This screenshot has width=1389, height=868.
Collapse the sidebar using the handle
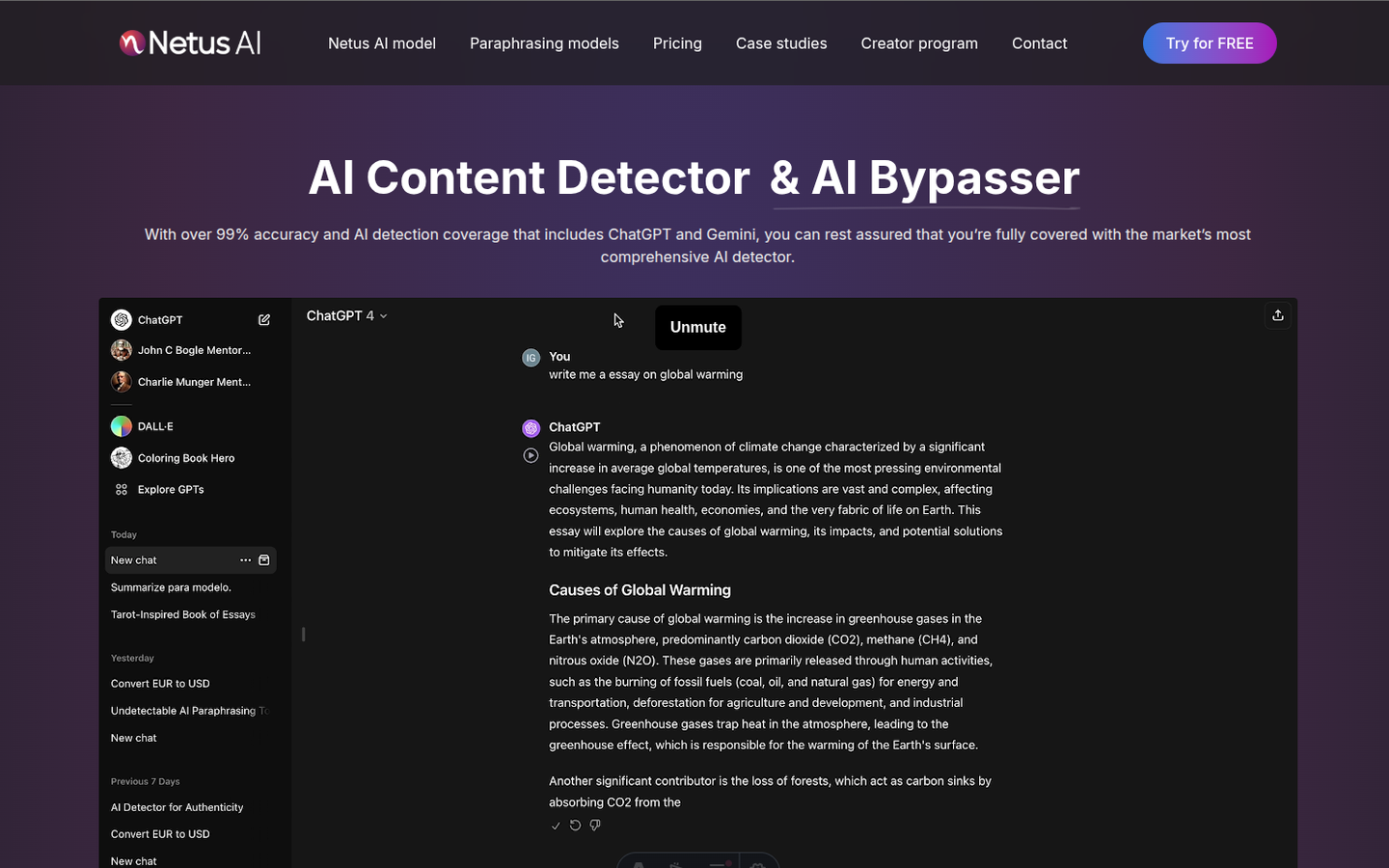pos(303,634)
